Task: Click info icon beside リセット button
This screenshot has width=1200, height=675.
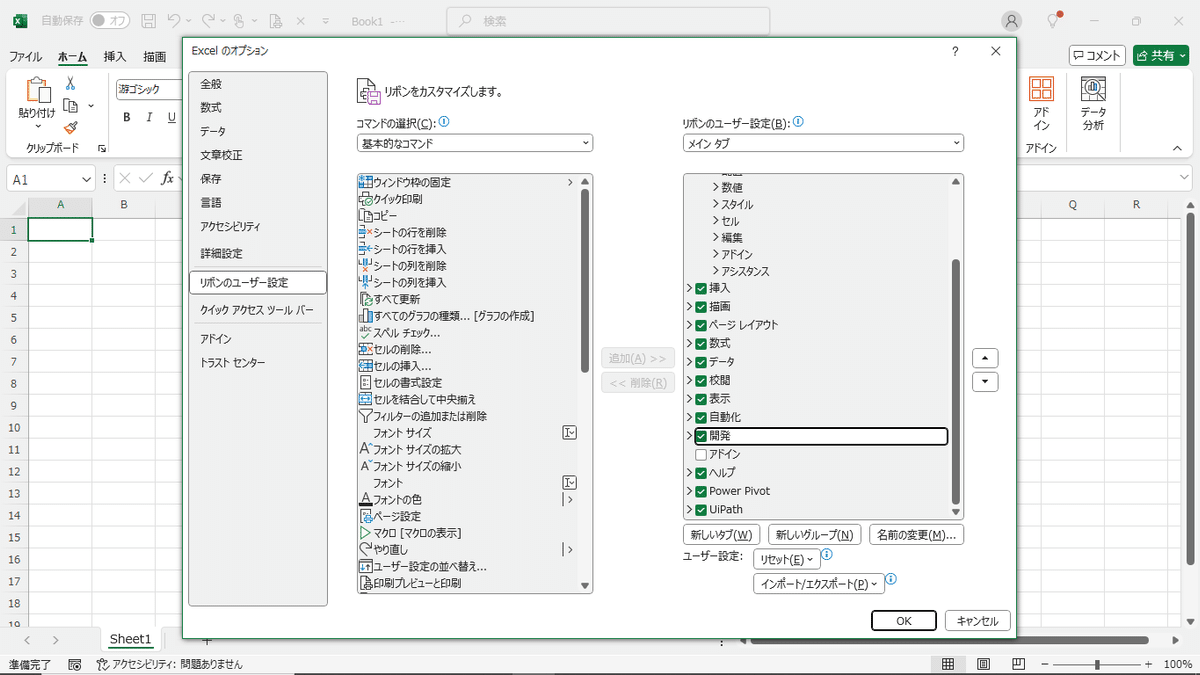Action: click(x=828, y=555)
